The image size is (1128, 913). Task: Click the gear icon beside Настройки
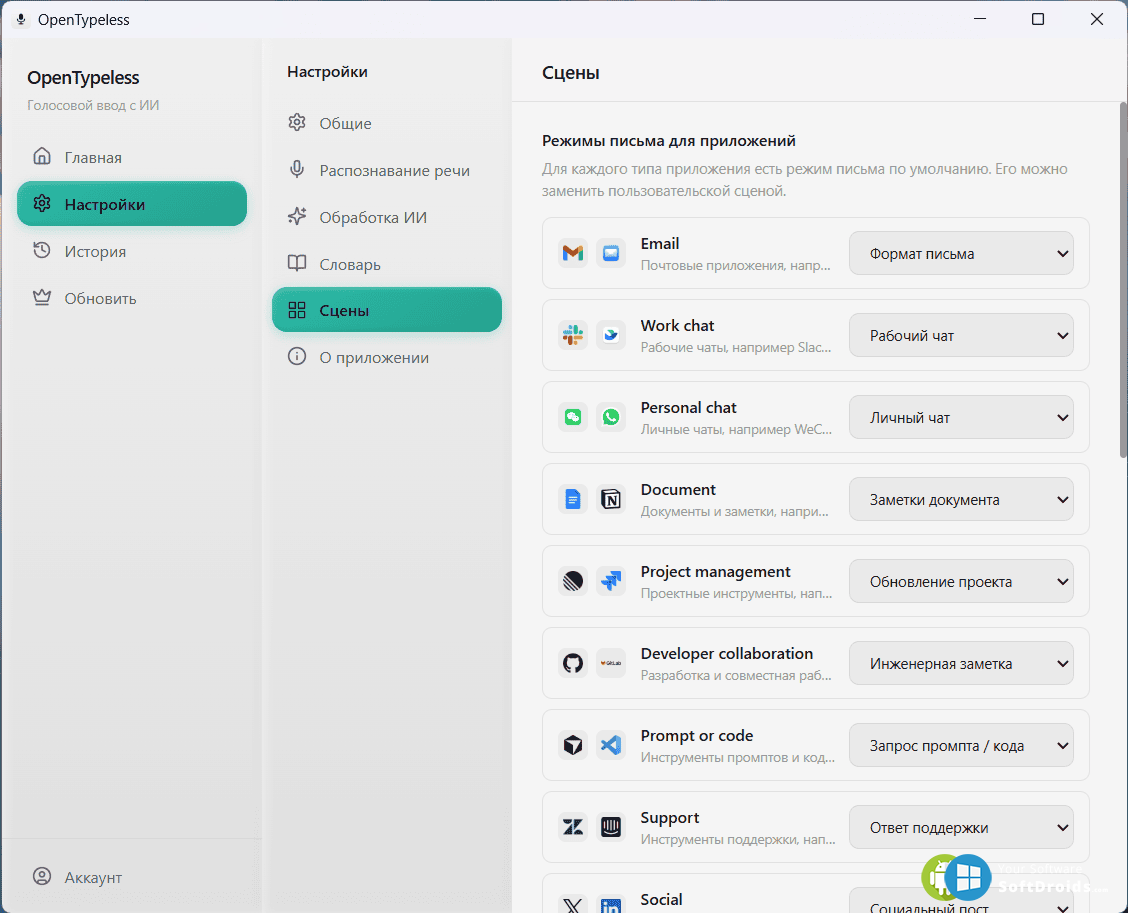(x=42, y=204)
